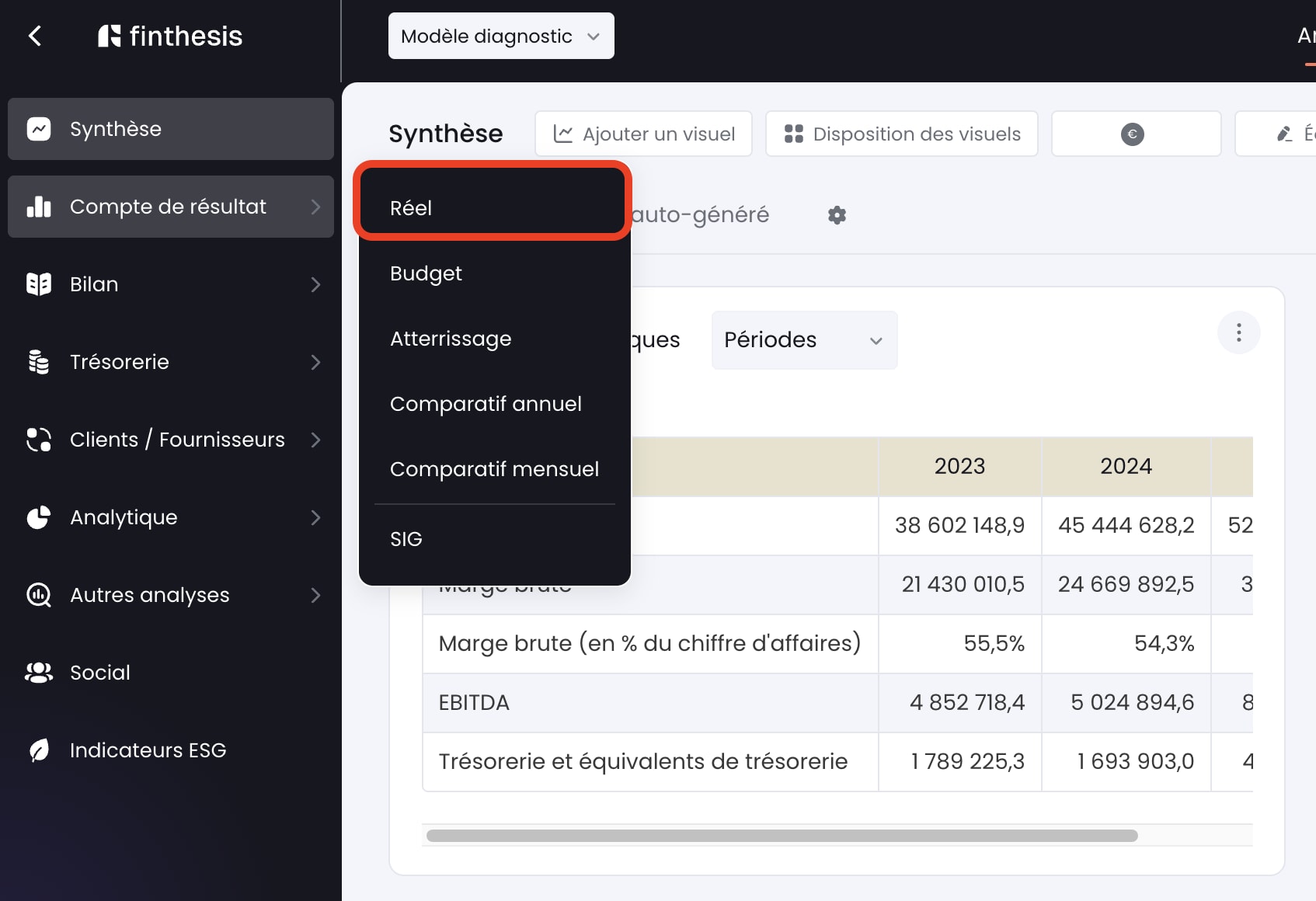The image size is (1316, 901).
Task: Click the Clients / Fournisseurs icon
Action: [x=39, y=440]
